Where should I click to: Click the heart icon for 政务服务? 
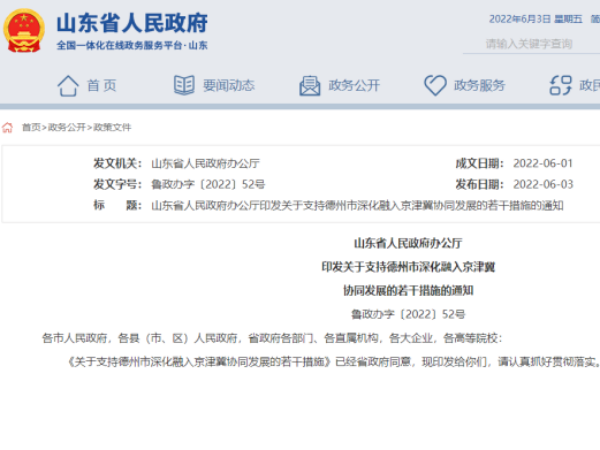pos(434,85)
